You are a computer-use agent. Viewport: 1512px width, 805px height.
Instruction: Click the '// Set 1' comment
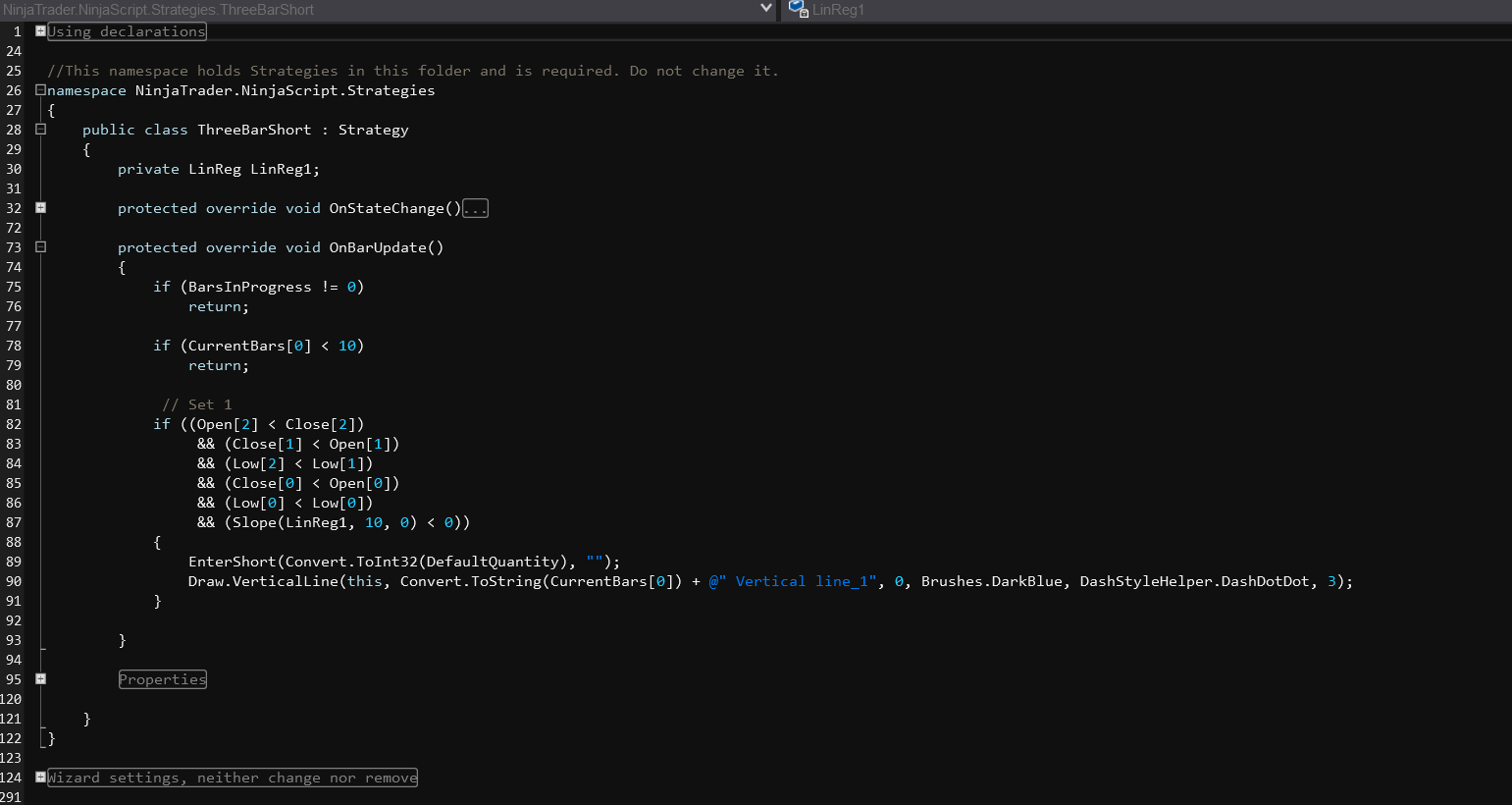[197, 404]
